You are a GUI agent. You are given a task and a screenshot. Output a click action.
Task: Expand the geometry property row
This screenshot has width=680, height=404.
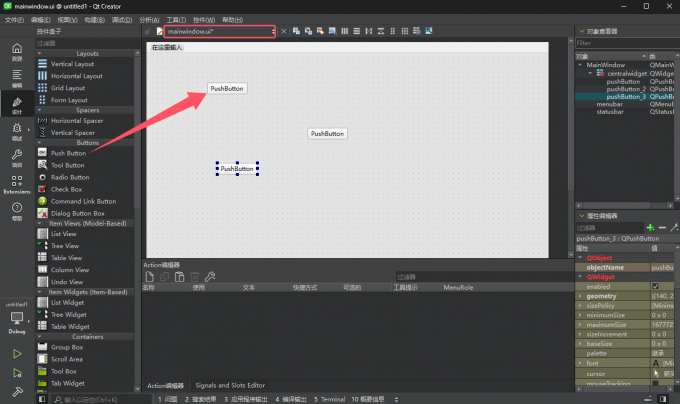(x=581, y=296)
